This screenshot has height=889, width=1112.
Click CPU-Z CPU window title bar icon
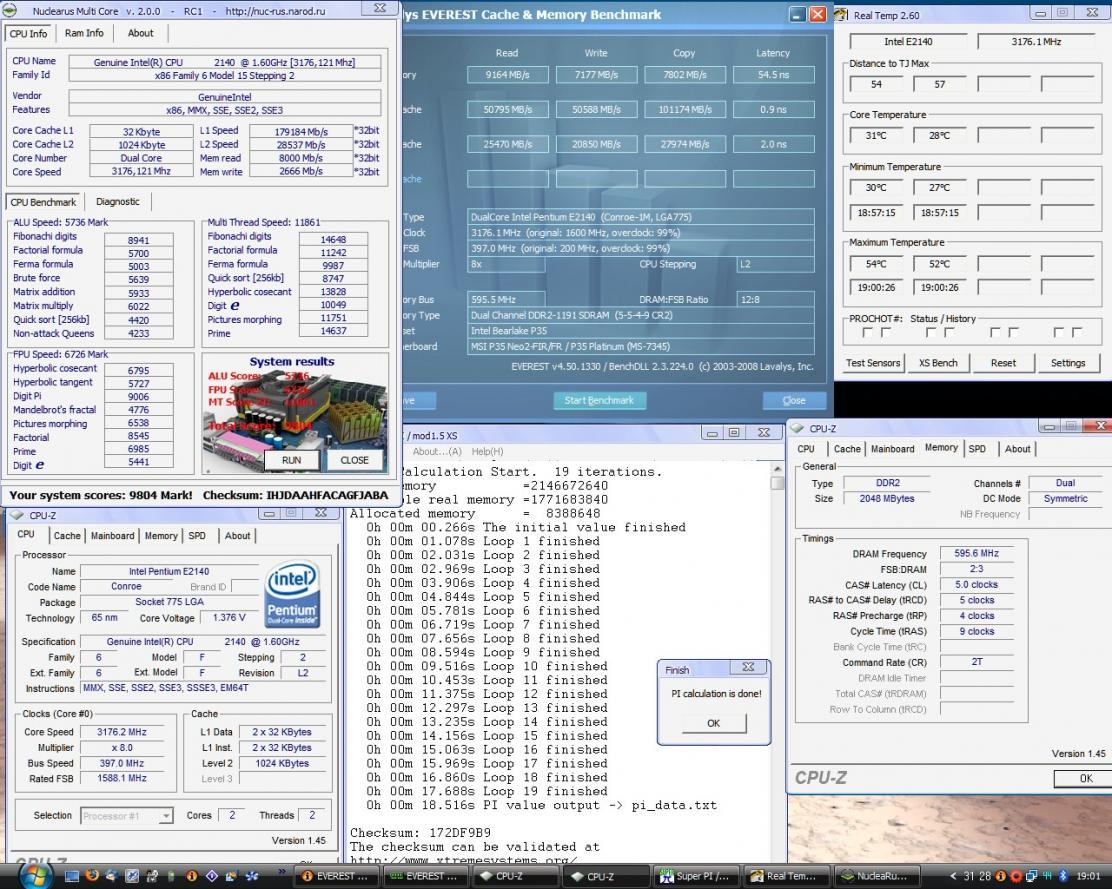17,515
